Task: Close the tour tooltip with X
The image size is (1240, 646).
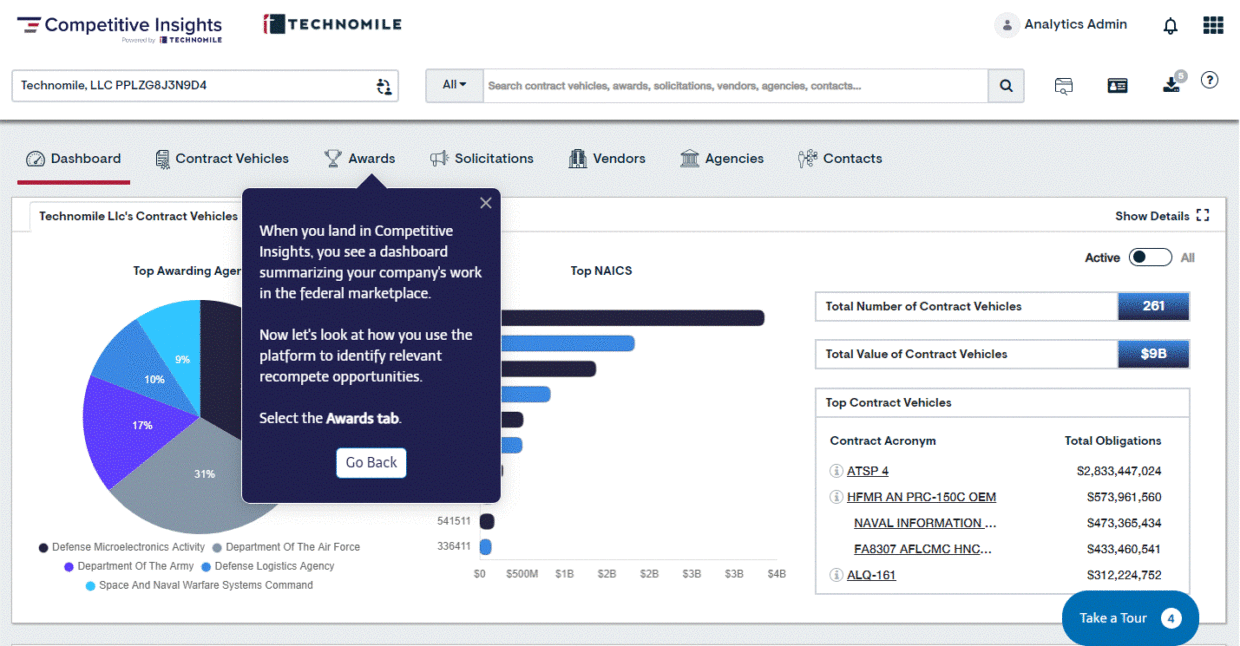Action: [486, 203]
